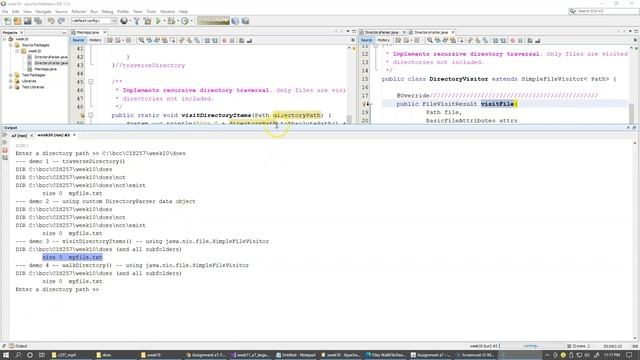Collapse the Javadoc fold at line 45

click(91, 82)
